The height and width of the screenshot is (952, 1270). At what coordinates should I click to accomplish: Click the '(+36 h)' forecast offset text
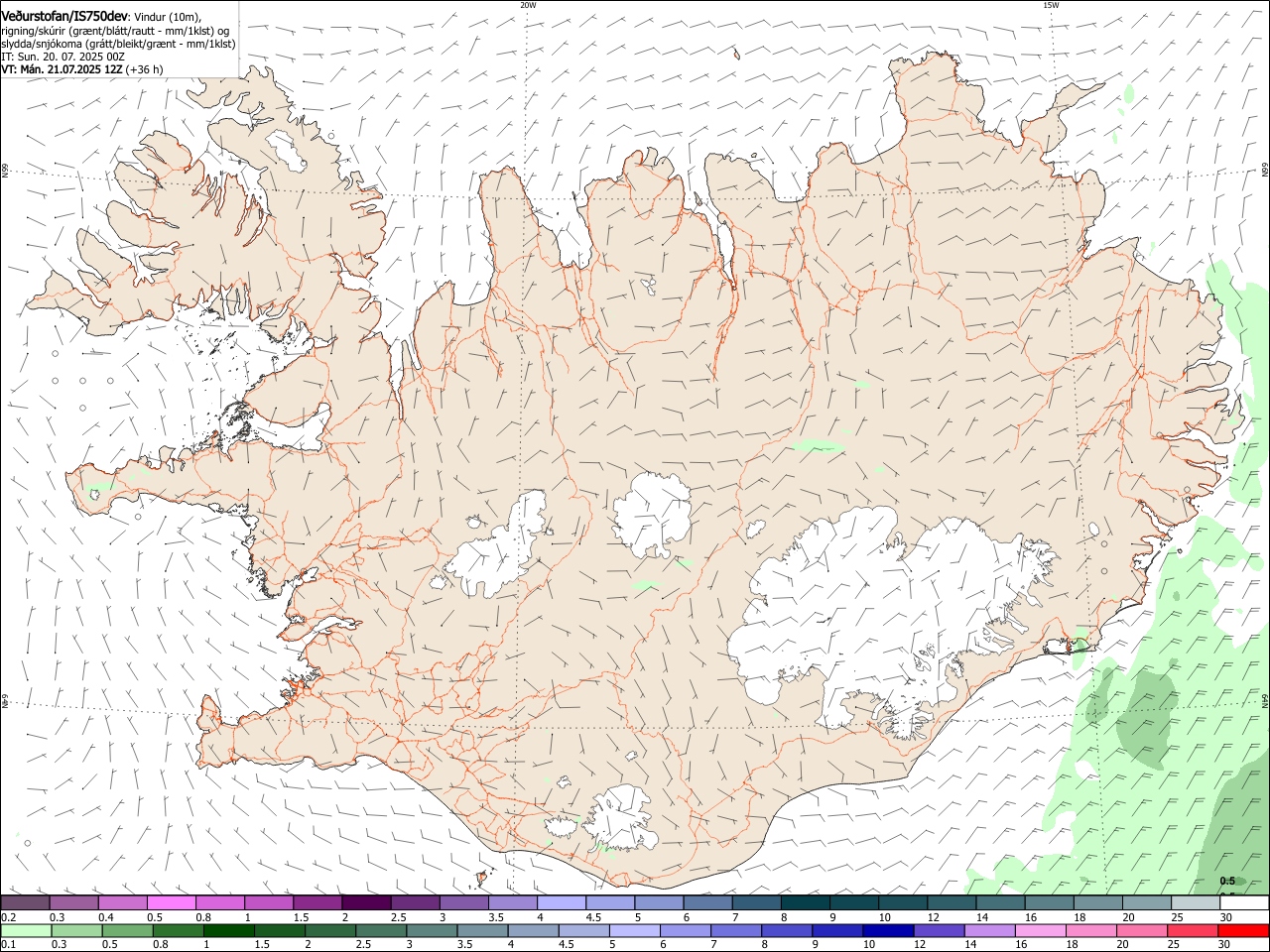coord(145,69)
